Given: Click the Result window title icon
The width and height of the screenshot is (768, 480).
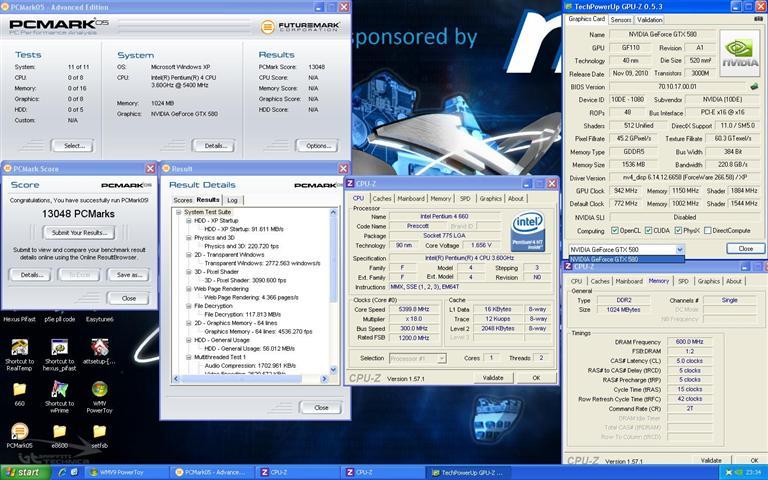Looking at the screenshot, I should tap(166, 168).
